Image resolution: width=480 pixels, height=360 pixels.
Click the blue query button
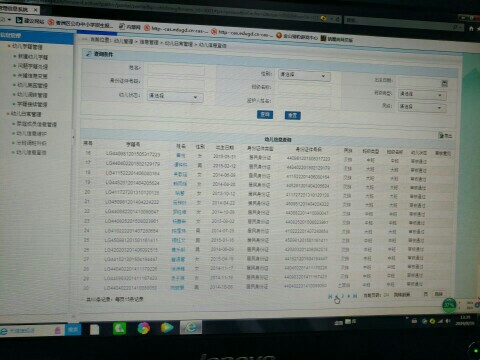pyautogui.click(x=265, y=115)
